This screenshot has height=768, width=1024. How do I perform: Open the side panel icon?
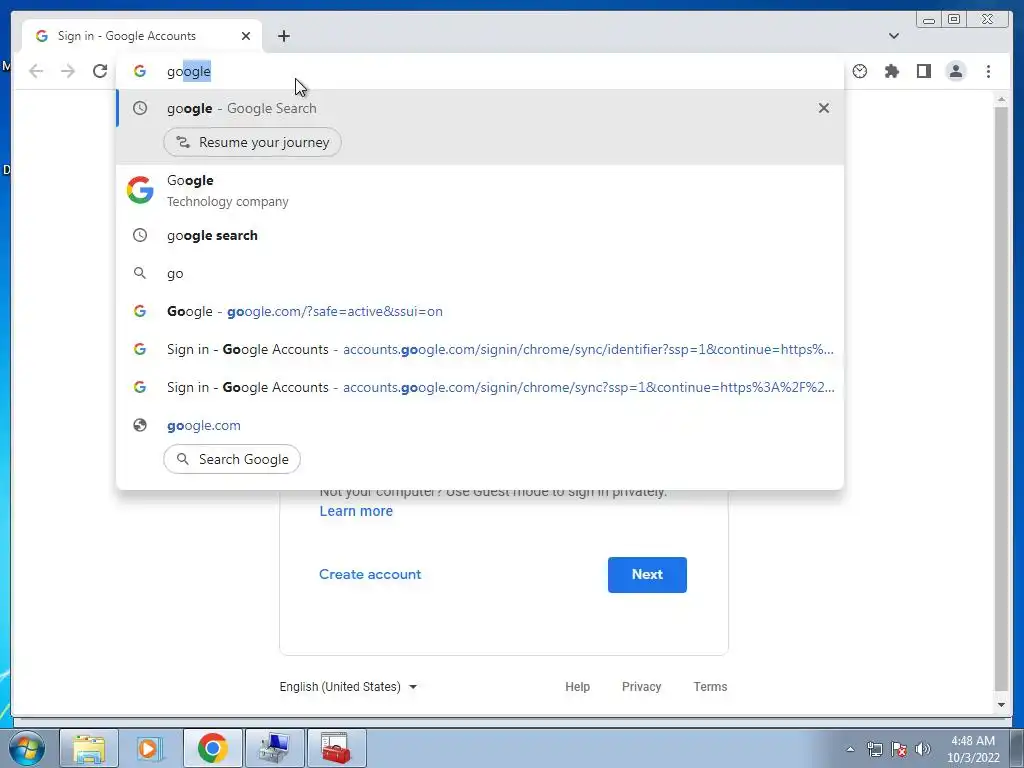tap(923, 71)
